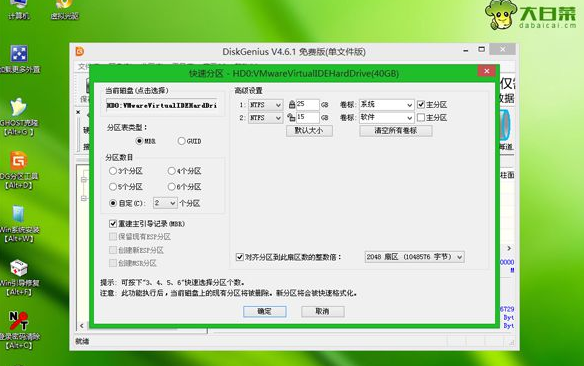
Task: Edit partition 1 size field showing 25
Action: (308, 105)
